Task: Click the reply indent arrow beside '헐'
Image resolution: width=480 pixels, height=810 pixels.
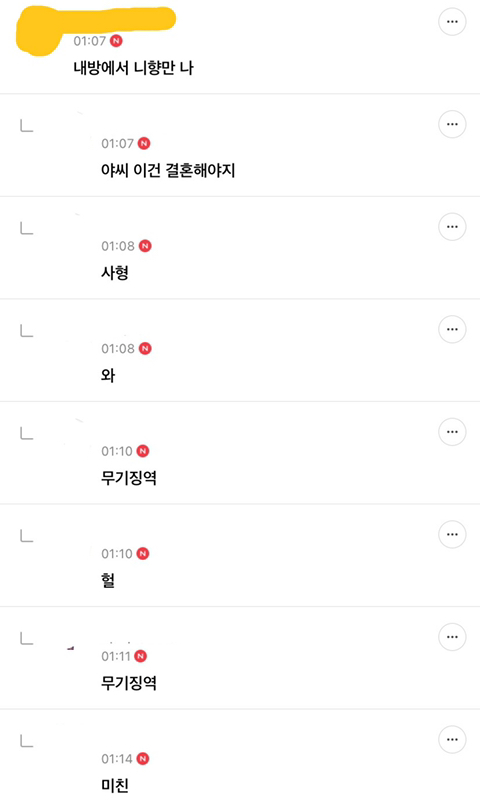Action: point(26,536)
